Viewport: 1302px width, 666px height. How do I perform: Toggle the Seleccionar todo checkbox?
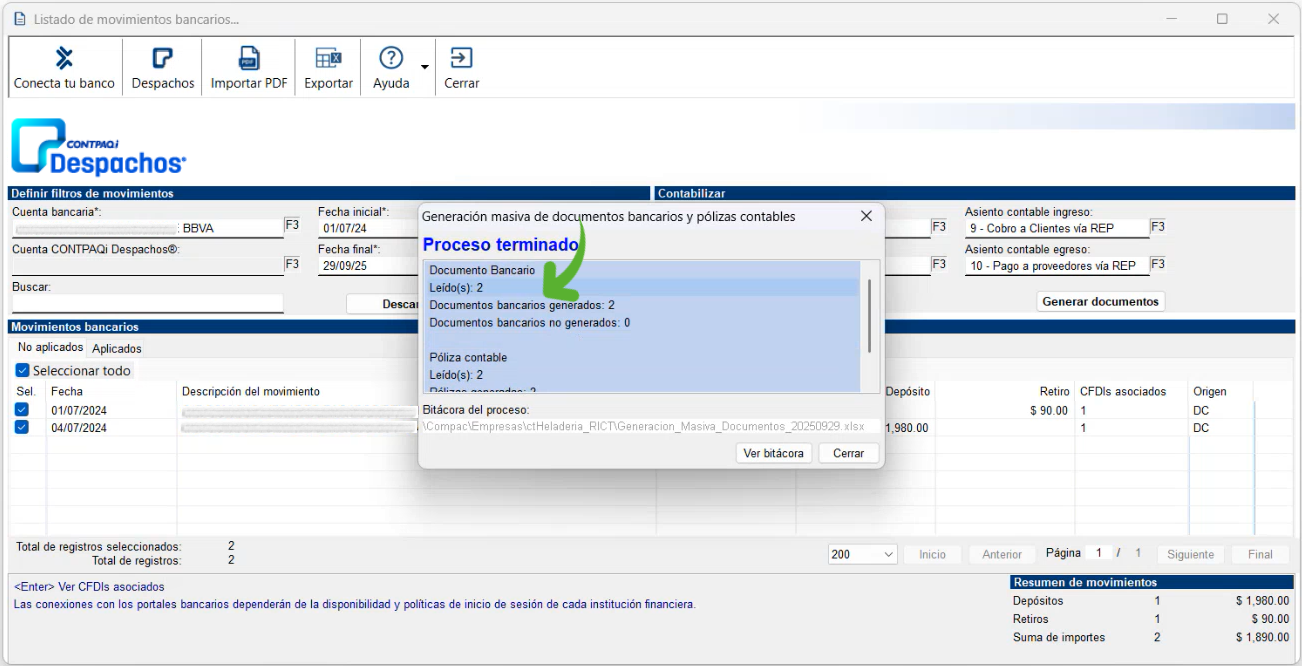(22, 371)
